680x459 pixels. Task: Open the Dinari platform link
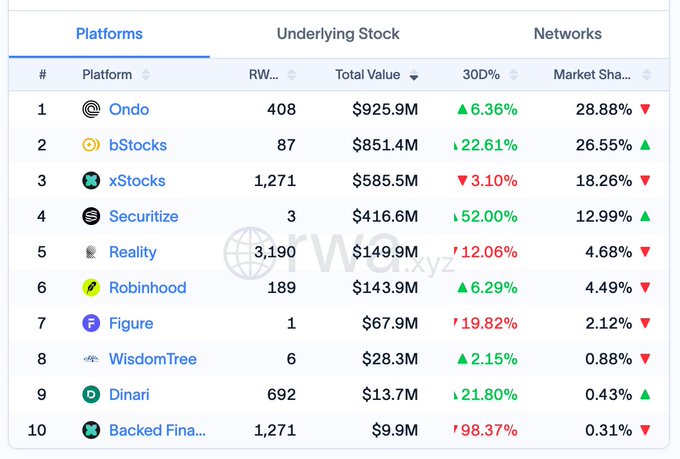pyautogui.click(x=129, y=394)
